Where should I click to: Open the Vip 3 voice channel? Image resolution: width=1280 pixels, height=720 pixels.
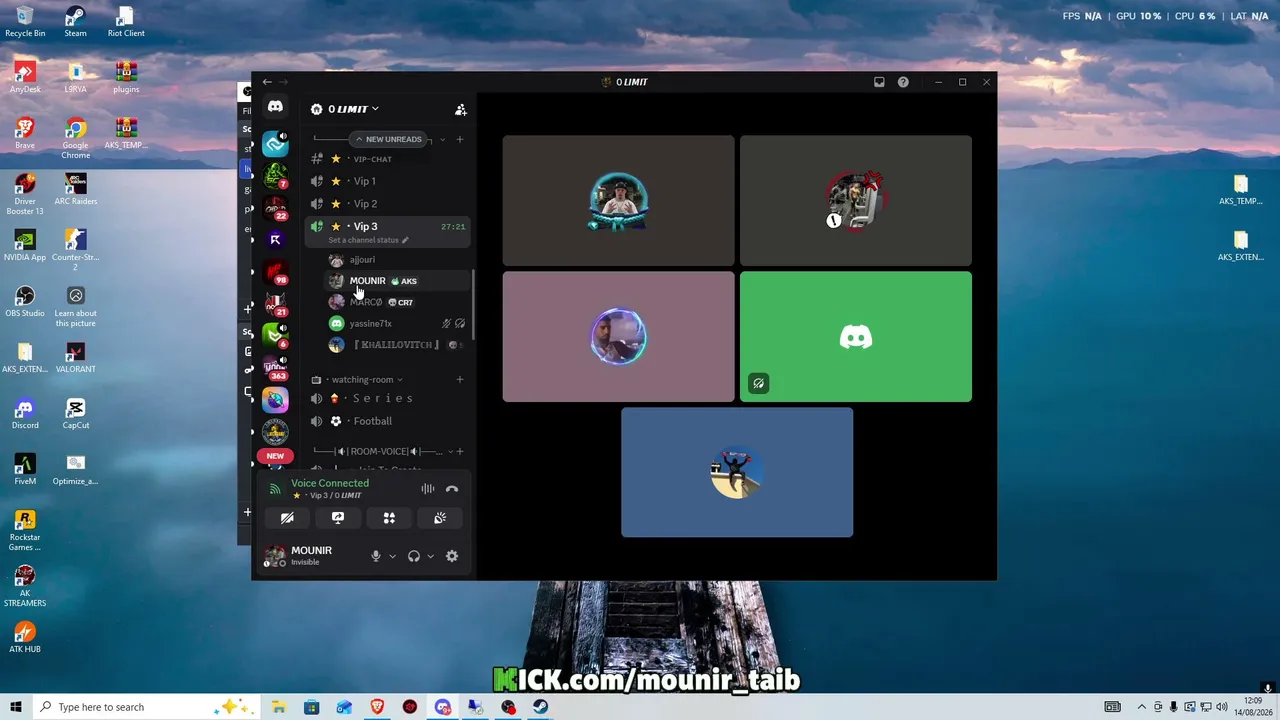pos(386,227)
